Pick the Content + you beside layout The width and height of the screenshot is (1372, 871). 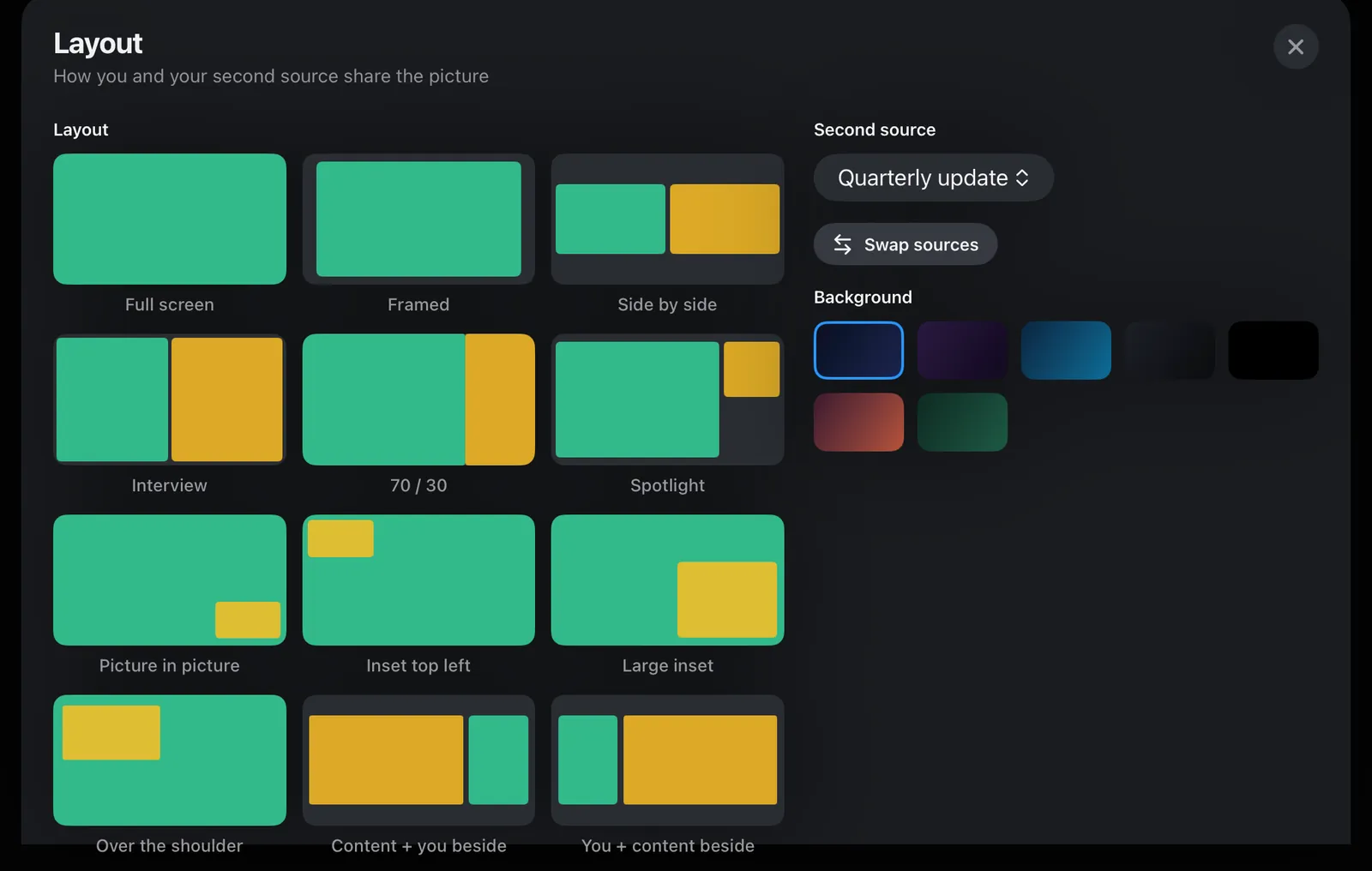418,760
